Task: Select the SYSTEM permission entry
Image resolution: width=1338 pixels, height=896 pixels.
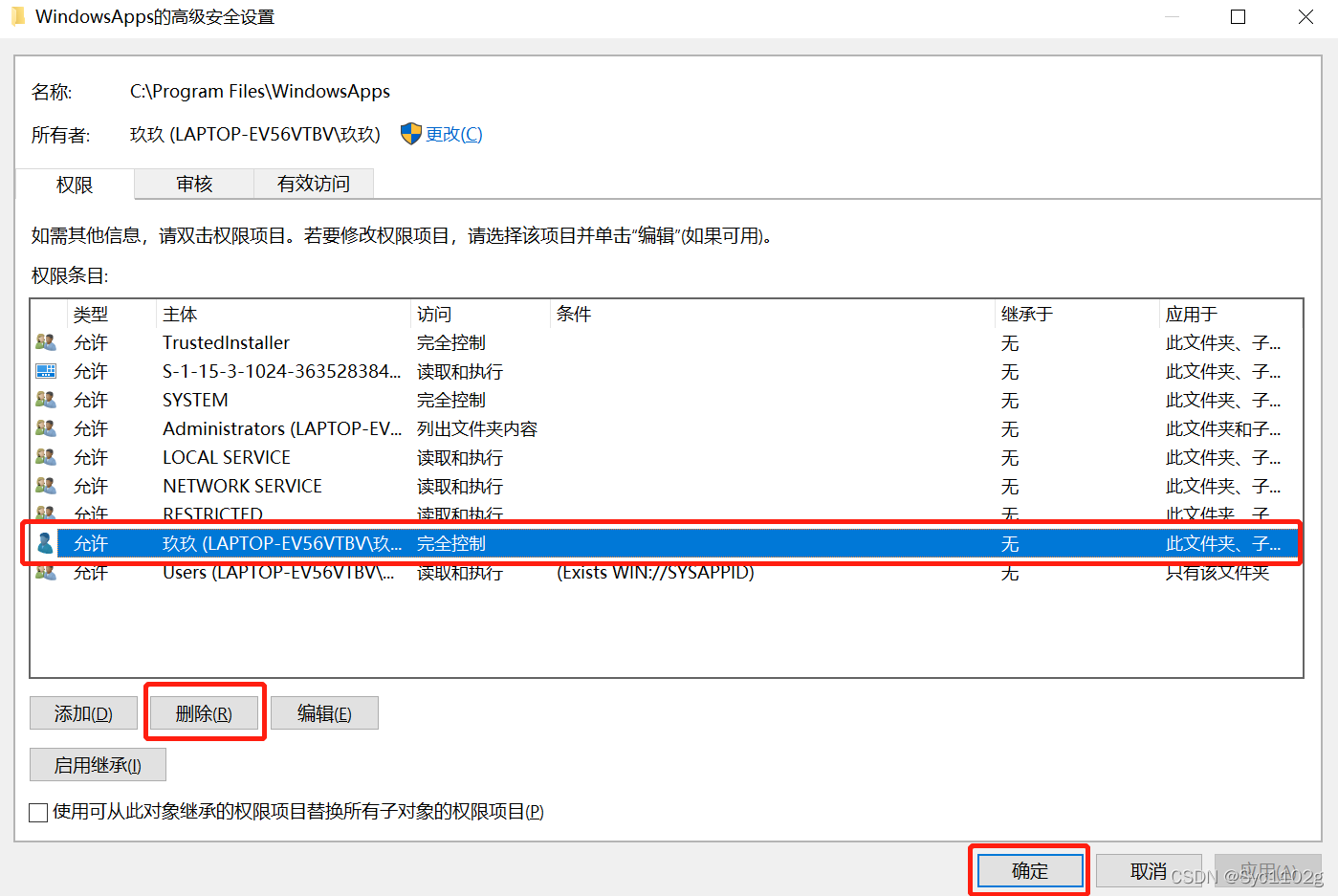Action: tap(667, 400)
